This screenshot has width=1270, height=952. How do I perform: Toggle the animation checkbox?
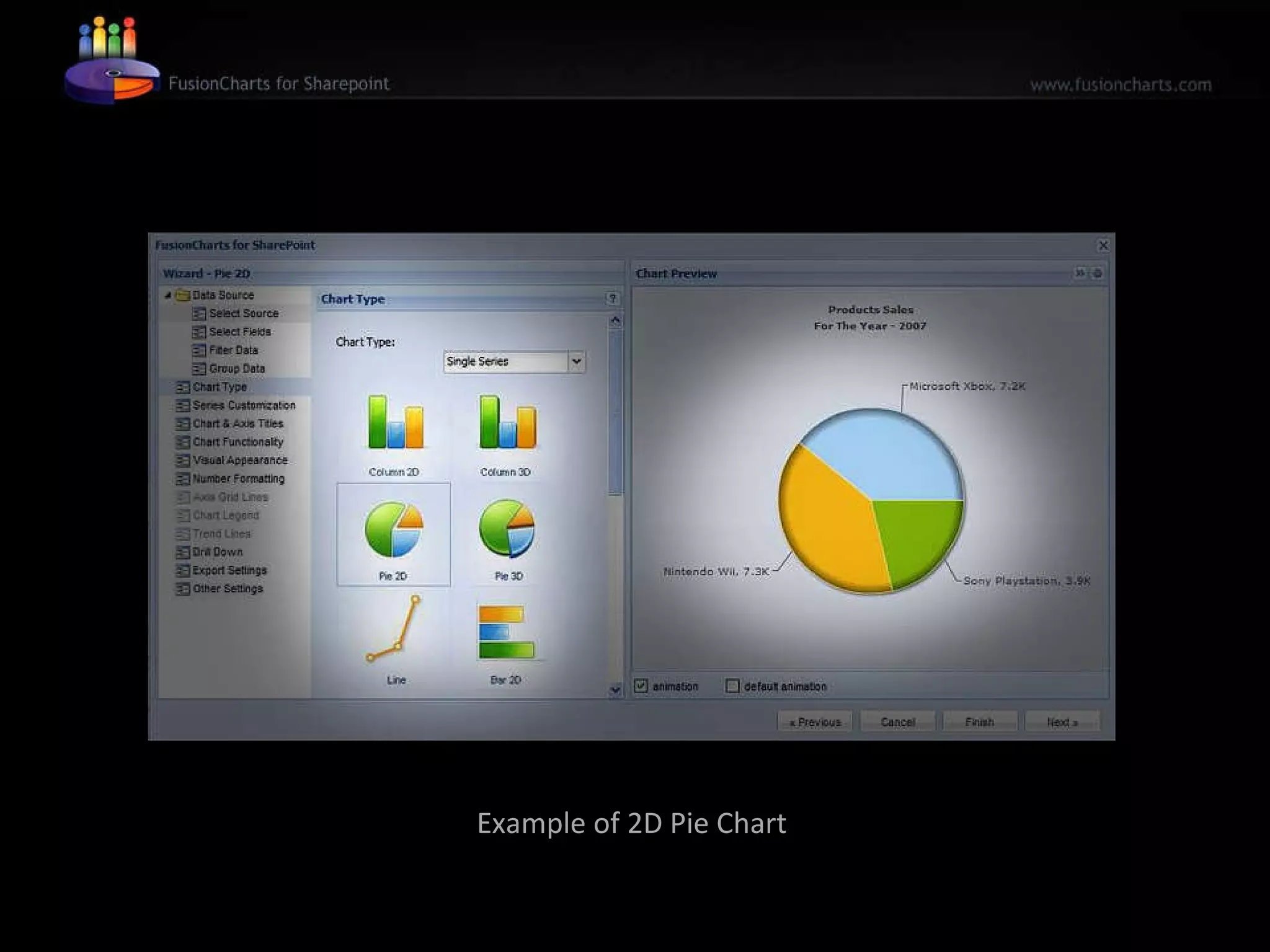pos(641,685)
